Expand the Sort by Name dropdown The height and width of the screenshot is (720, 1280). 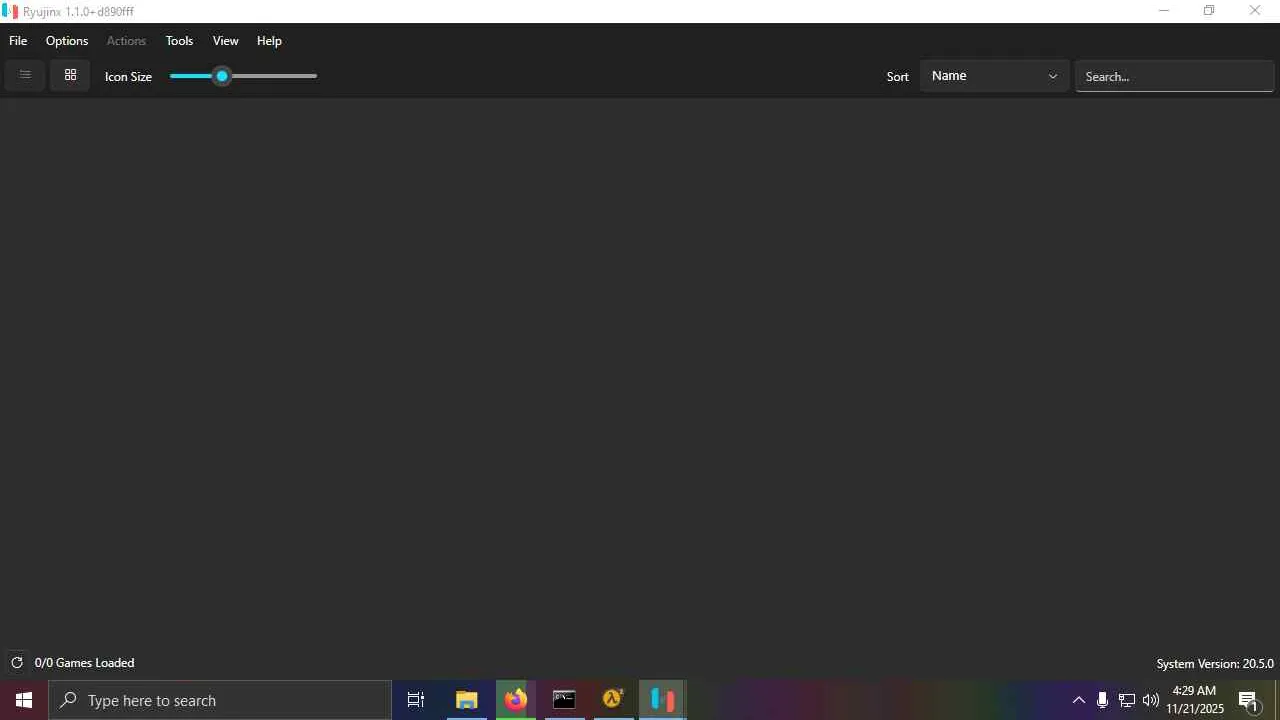pos(994,76)
